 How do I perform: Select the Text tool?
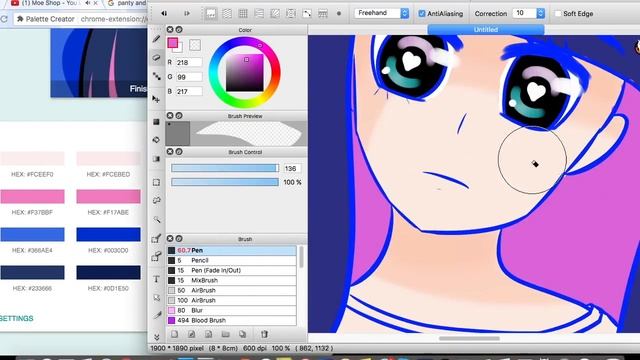(x=156, y=279)
